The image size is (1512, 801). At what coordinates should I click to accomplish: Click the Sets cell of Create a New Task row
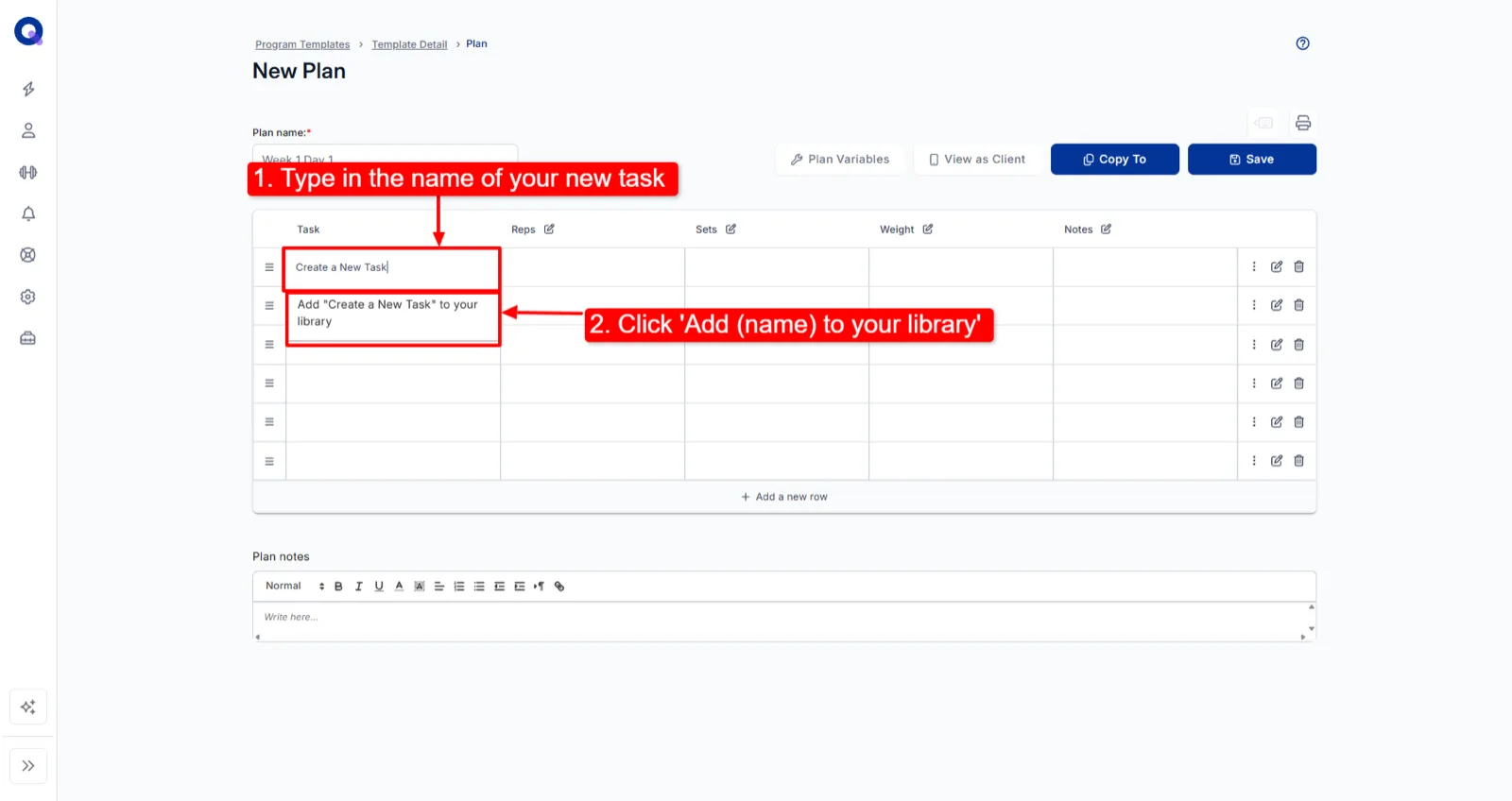click(777, 267)
